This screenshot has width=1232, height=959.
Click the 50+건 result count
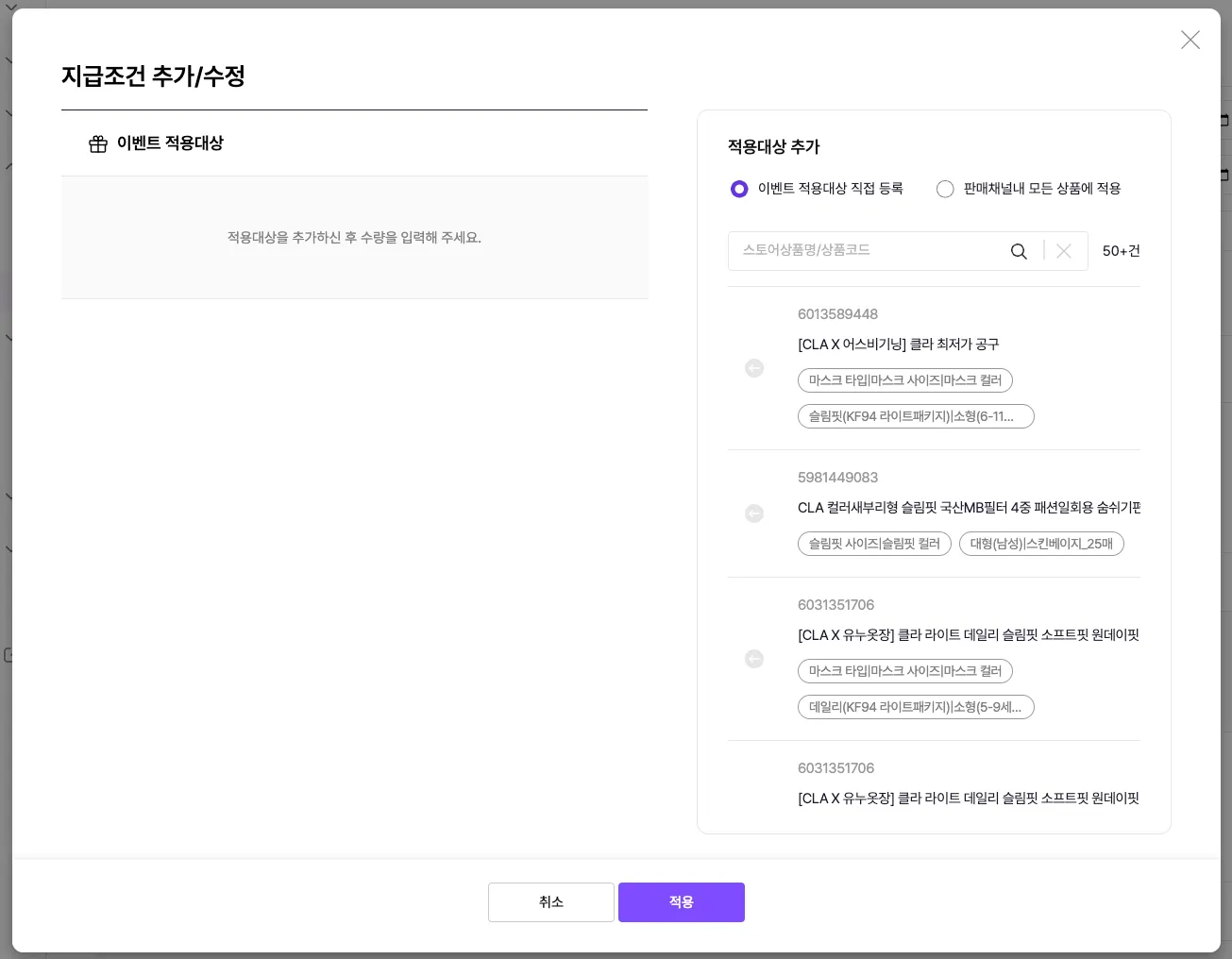pyautogui.click(x=1122, y=251)
